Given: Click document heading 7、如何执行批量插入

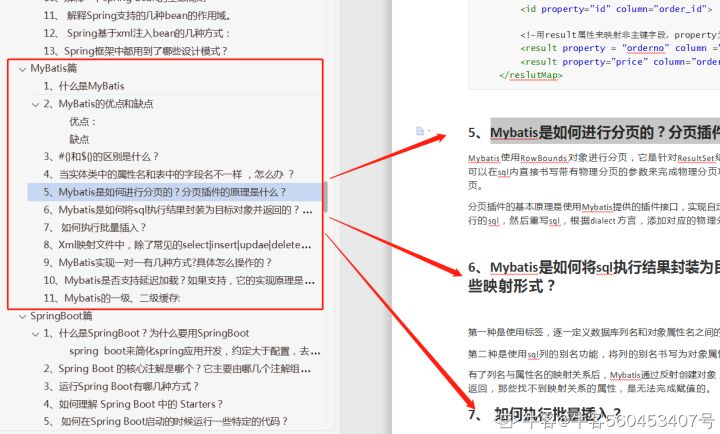Looking at the screenshot, I should [545, 414].
